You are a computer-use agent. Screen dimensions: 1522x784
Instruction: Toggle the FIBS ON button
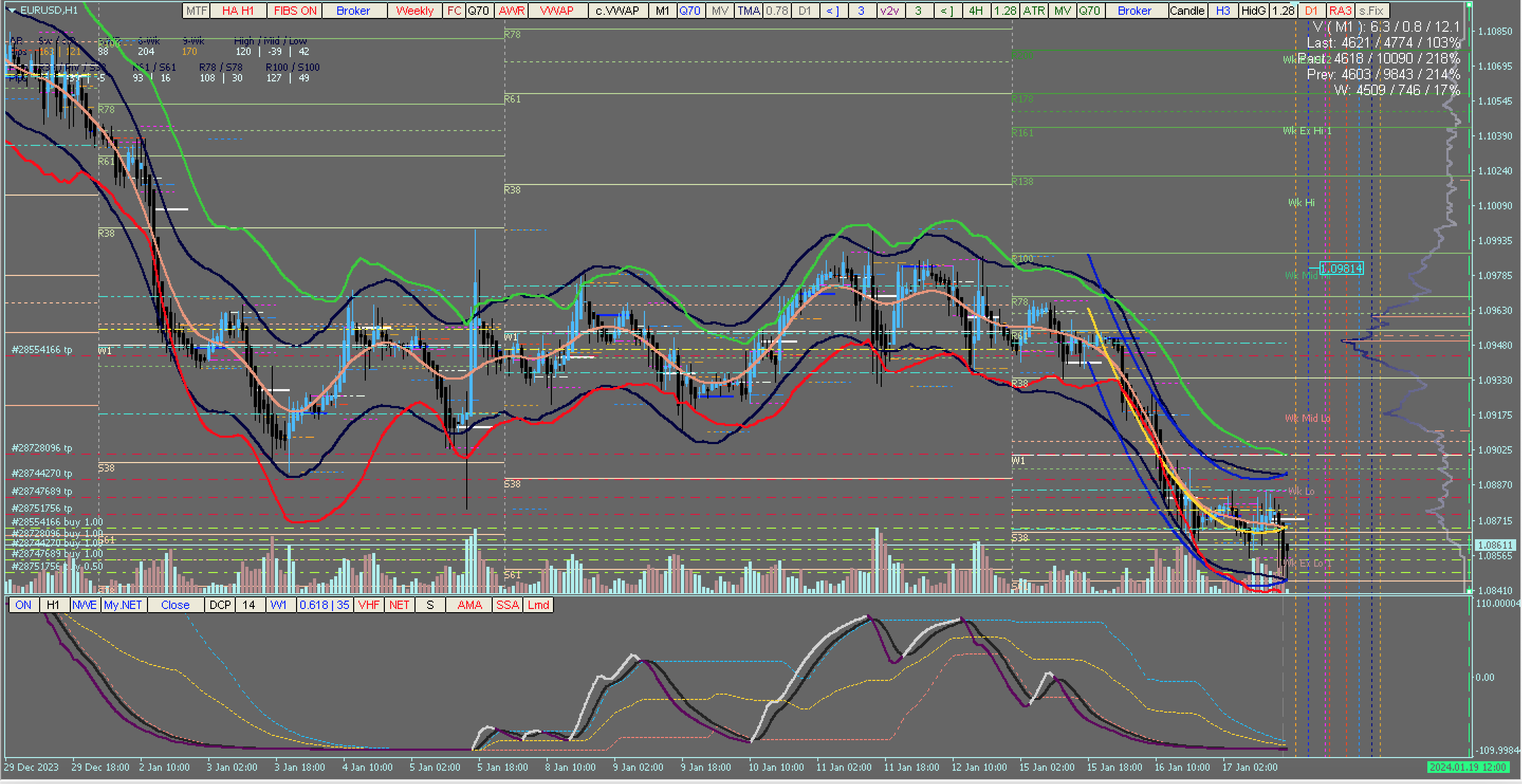pyautogui.click(x=296, y=11)
